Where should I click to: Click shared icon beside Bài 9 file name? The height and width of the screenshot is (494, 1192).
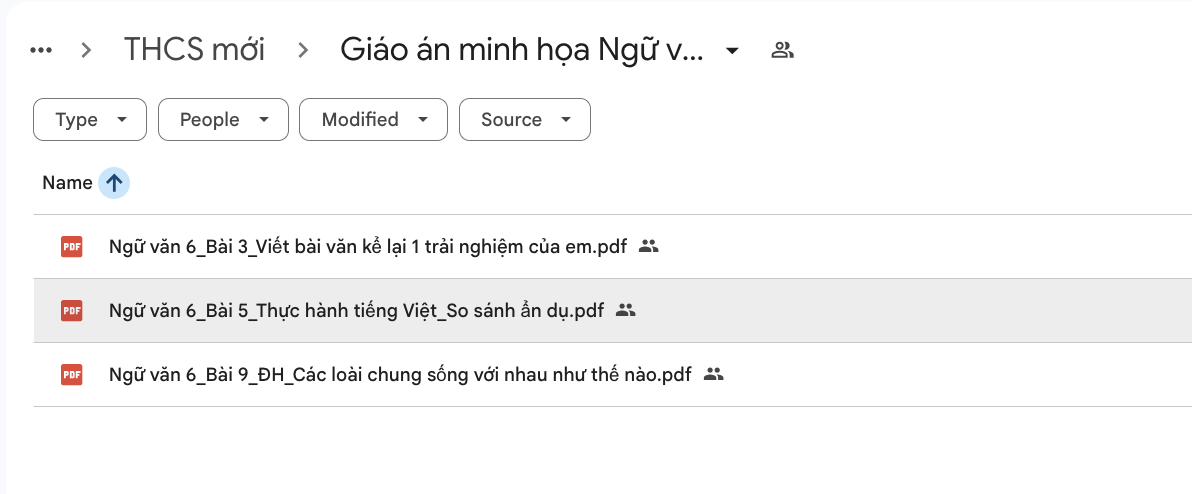point(713,375)
